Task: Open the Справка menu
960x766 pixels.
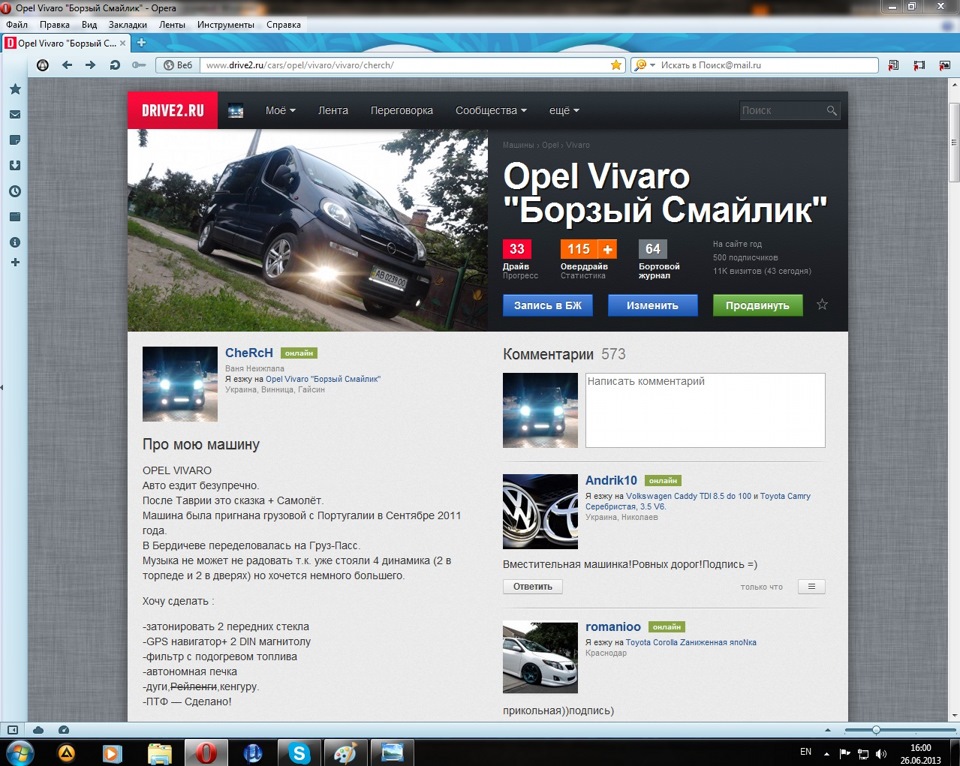Action: pyautogui.click(x=283, y=24)
